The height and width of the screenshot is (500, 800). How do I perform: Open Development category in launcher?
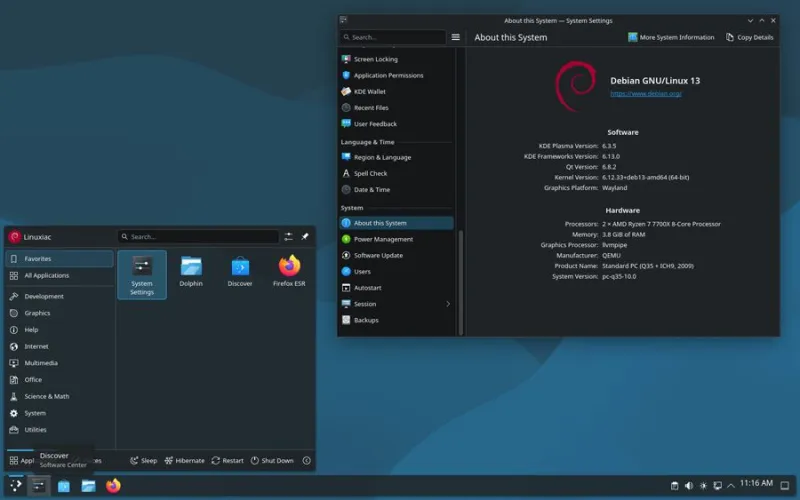pos(59,296)
